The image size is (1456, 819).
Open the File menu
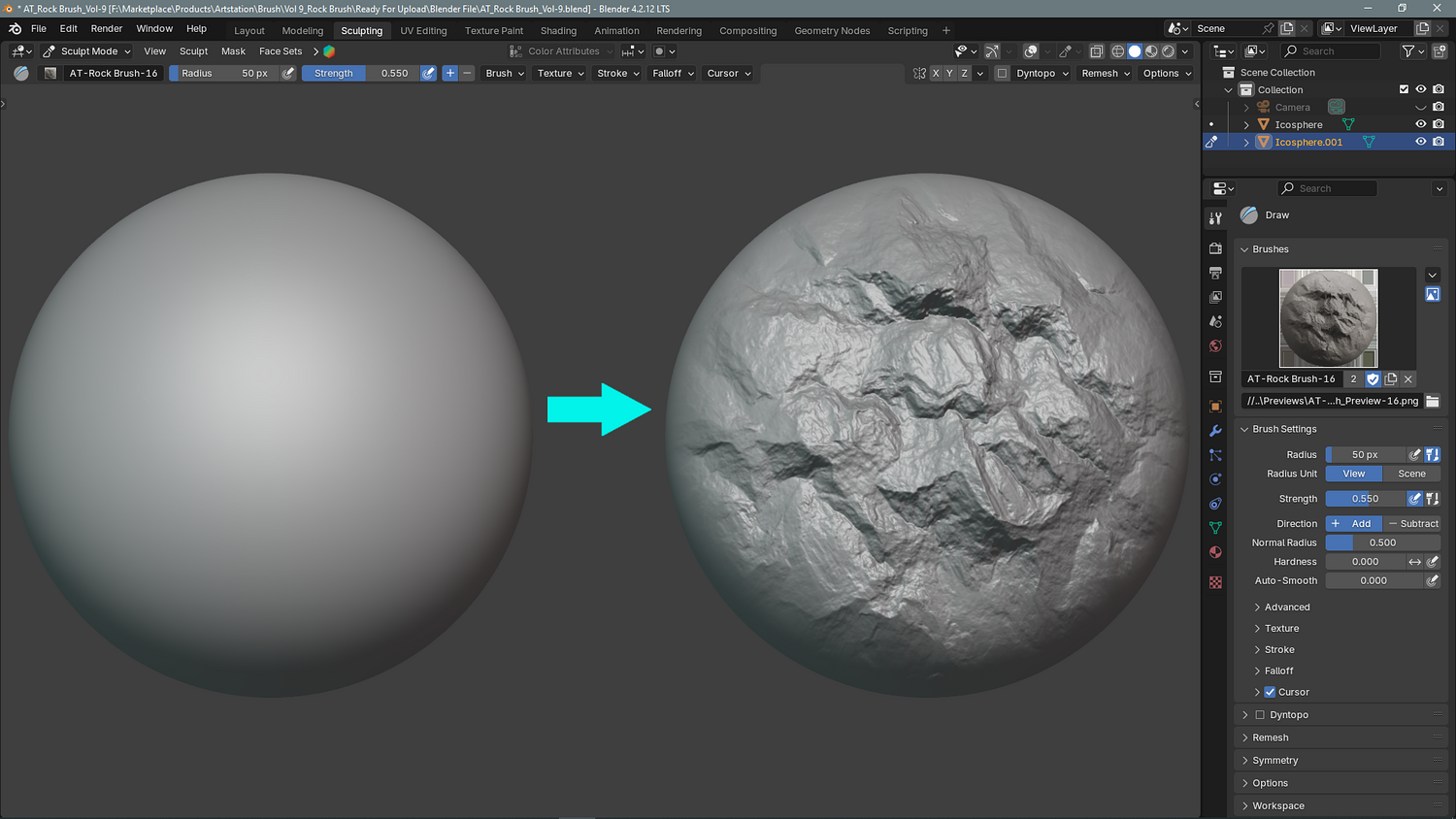(39, 29)
